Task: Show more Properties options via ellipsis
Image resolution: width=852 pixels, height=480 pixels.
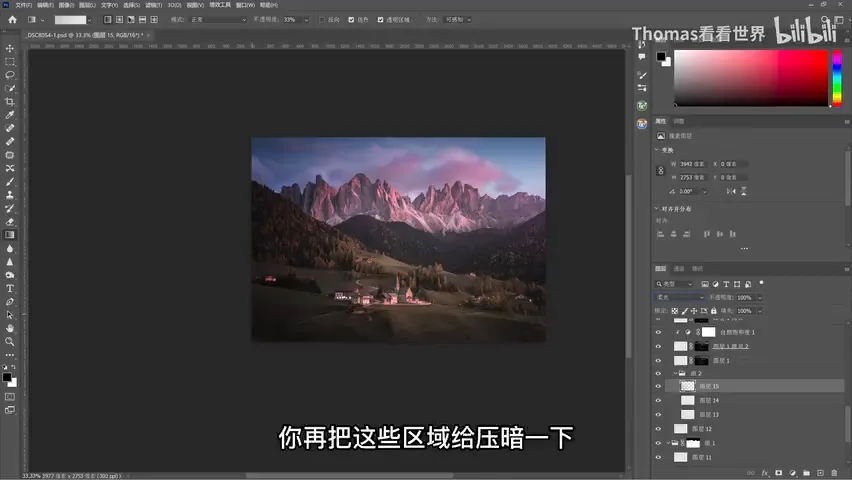Action: pos(744,248)
